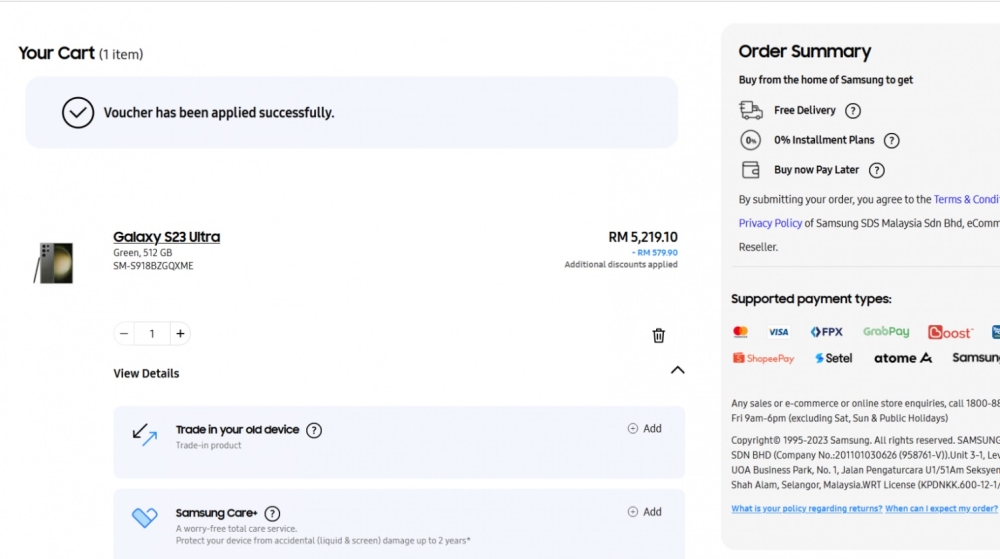Click the Samsung Care+ heart icon

pyautogui.click(x=145, y=517)
